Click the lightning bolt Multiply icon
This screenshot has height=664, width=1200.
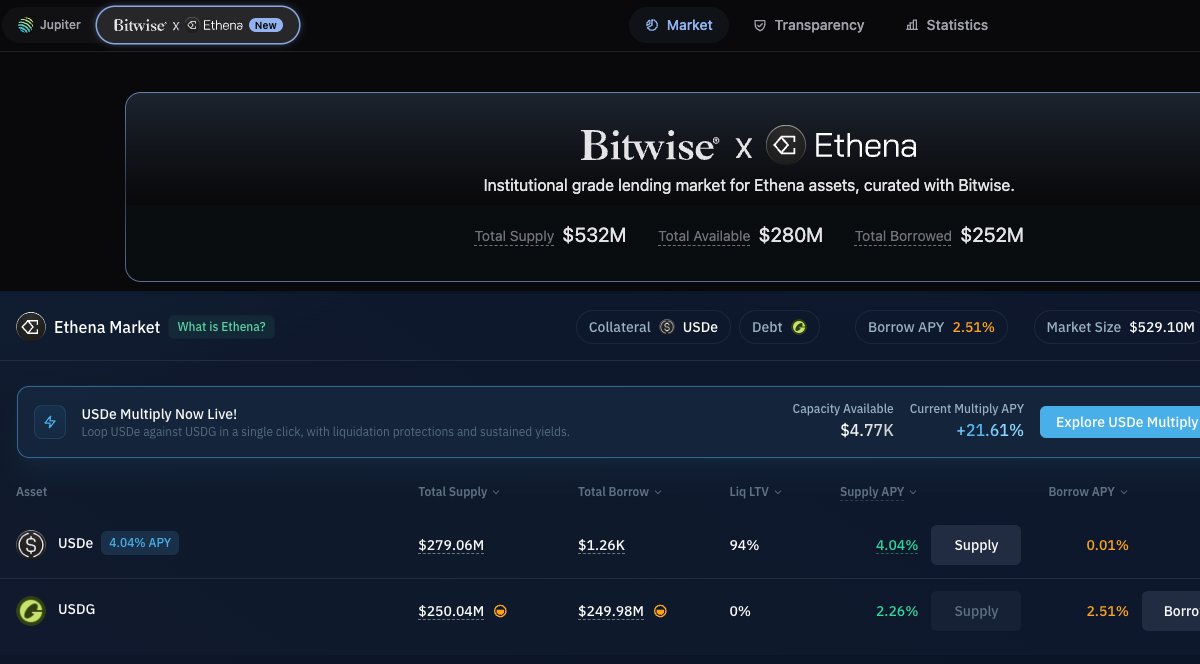[x=50, y=422]
